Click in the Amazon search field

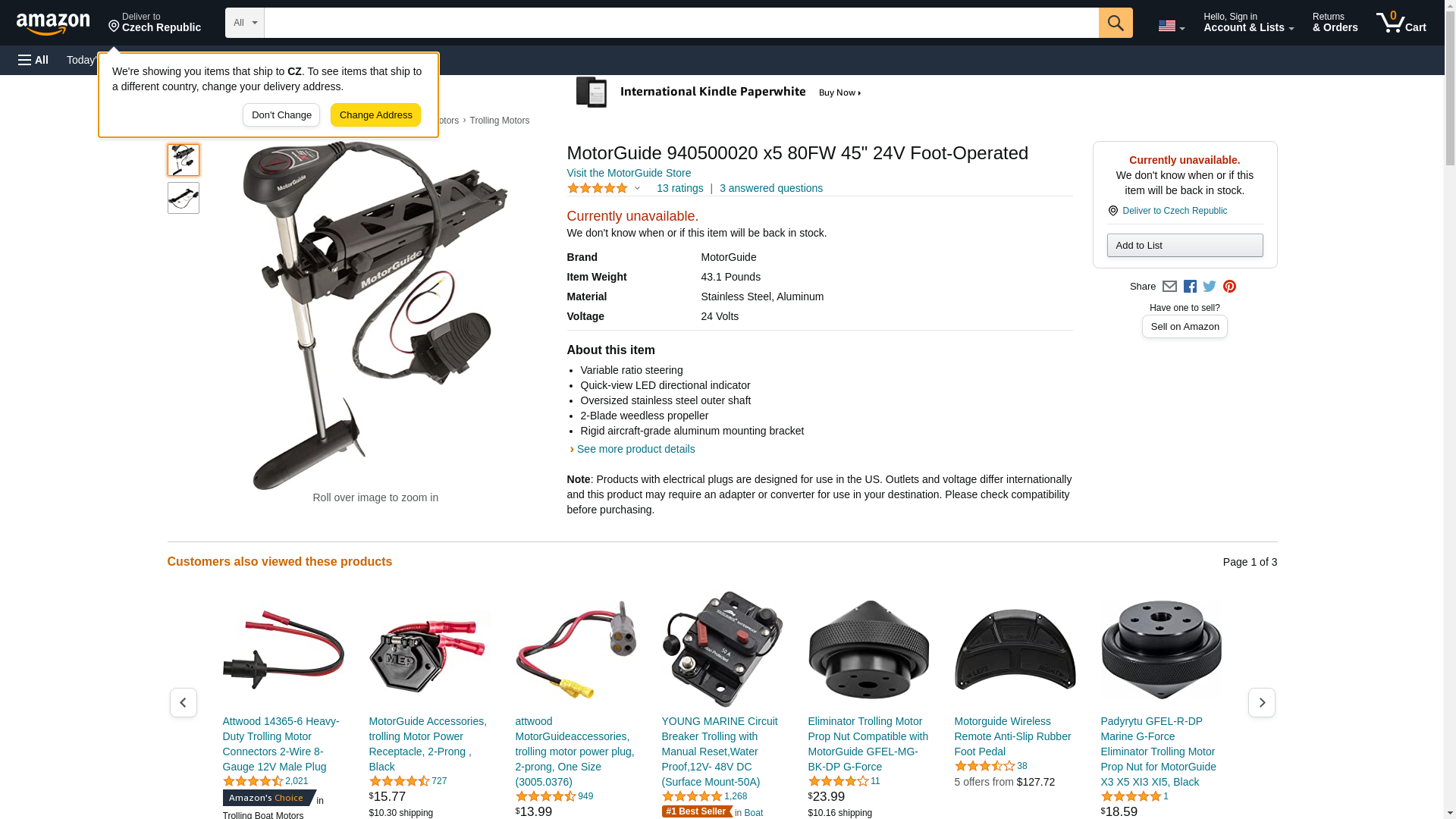coord(681,23)
